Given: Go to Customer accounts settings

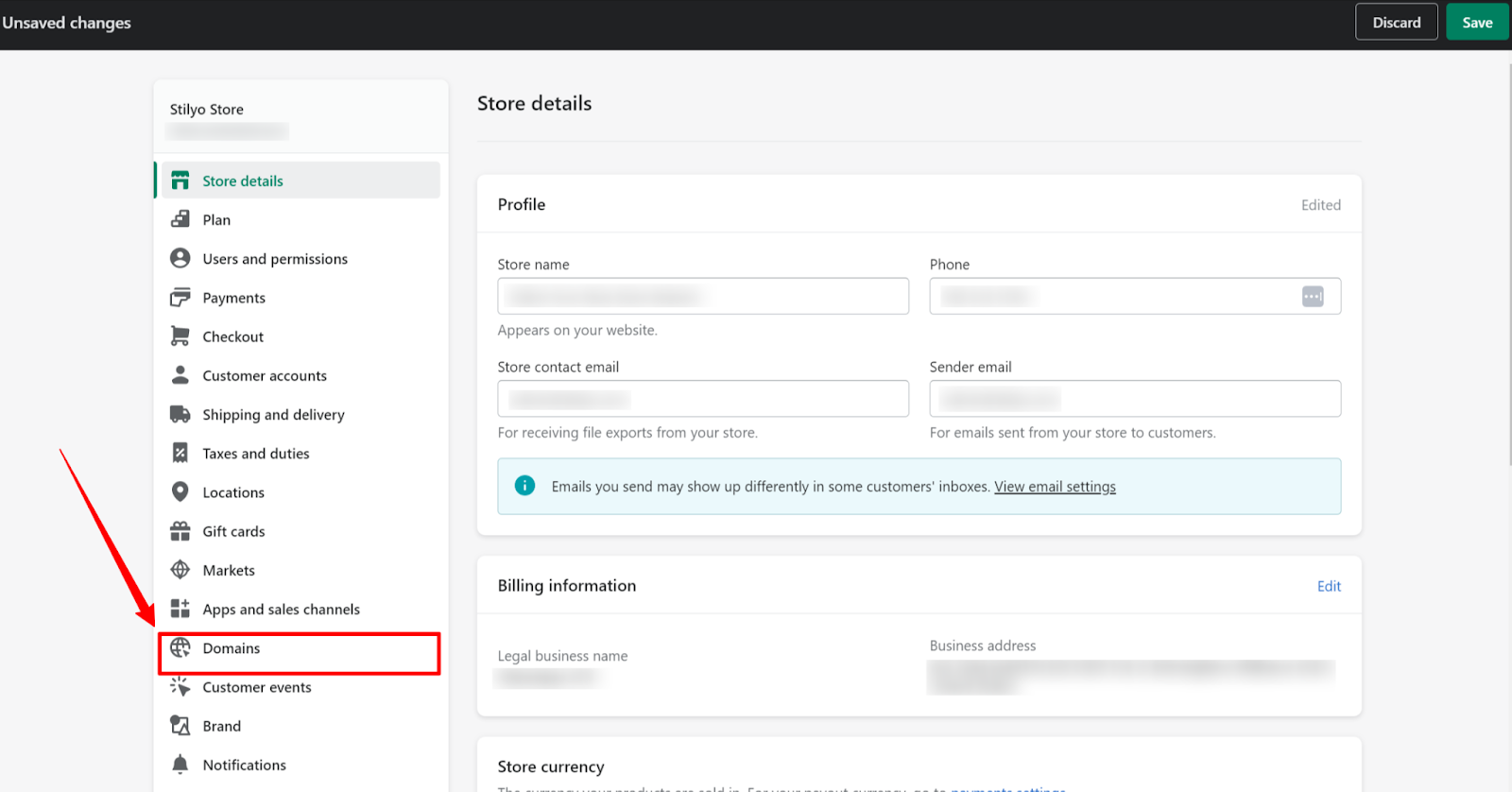Looking at the screenshot, I should pyautogui.click(x=265, y=376).
